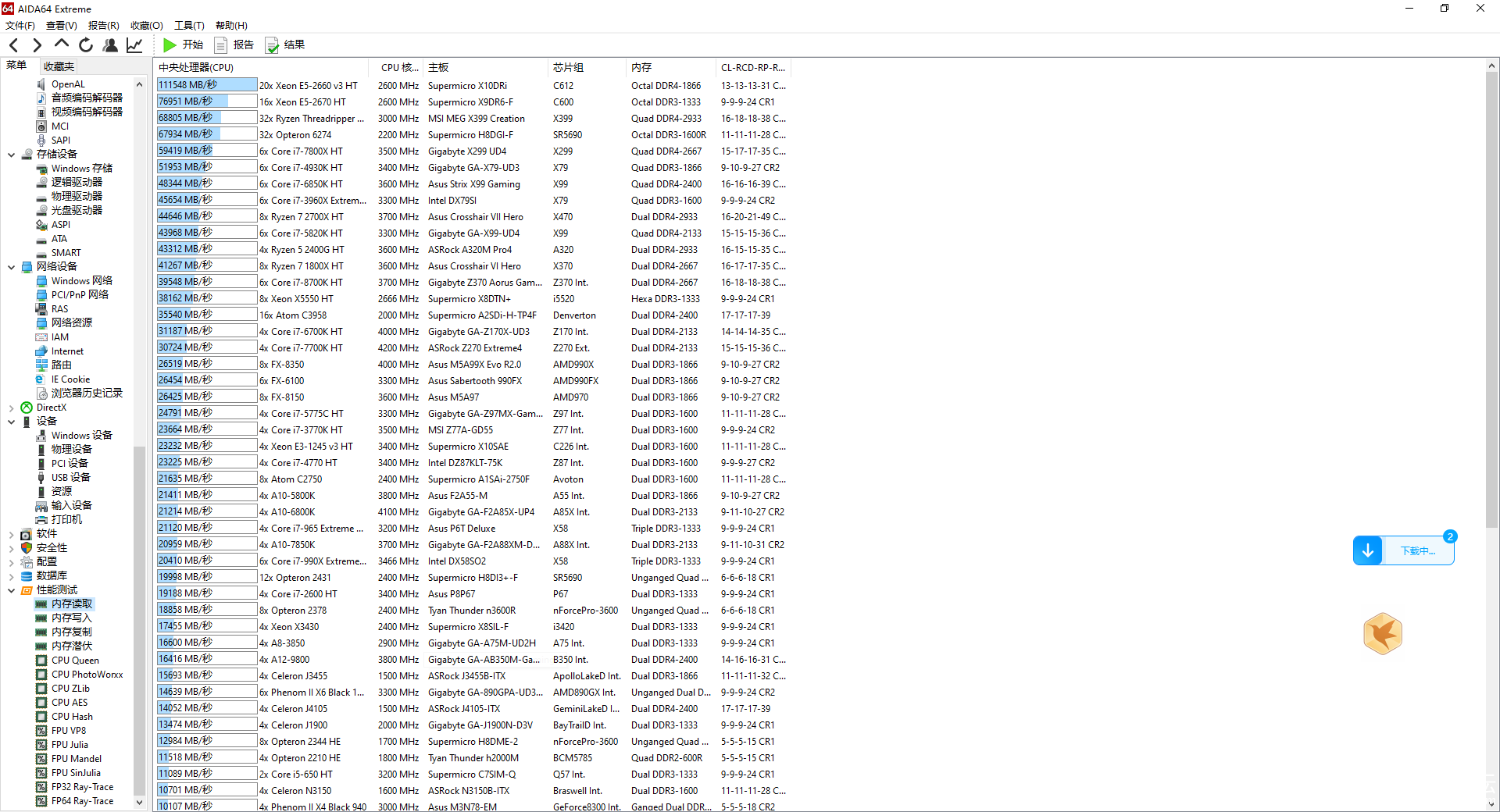Open the blue 下载中 download widget
Screen dimensions: 1500x812
[x=1404, y=550]
